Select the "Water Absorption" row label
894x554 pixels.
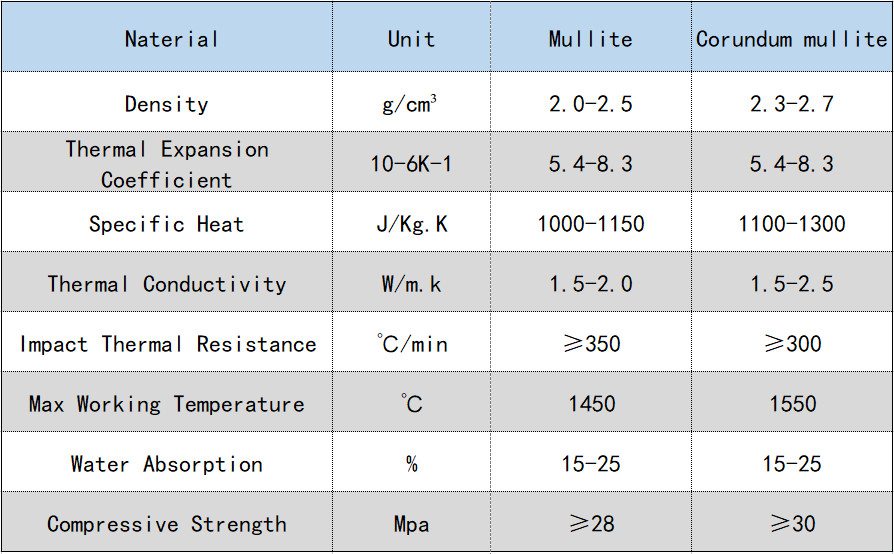pyautogui.click(x=166, y=464)
